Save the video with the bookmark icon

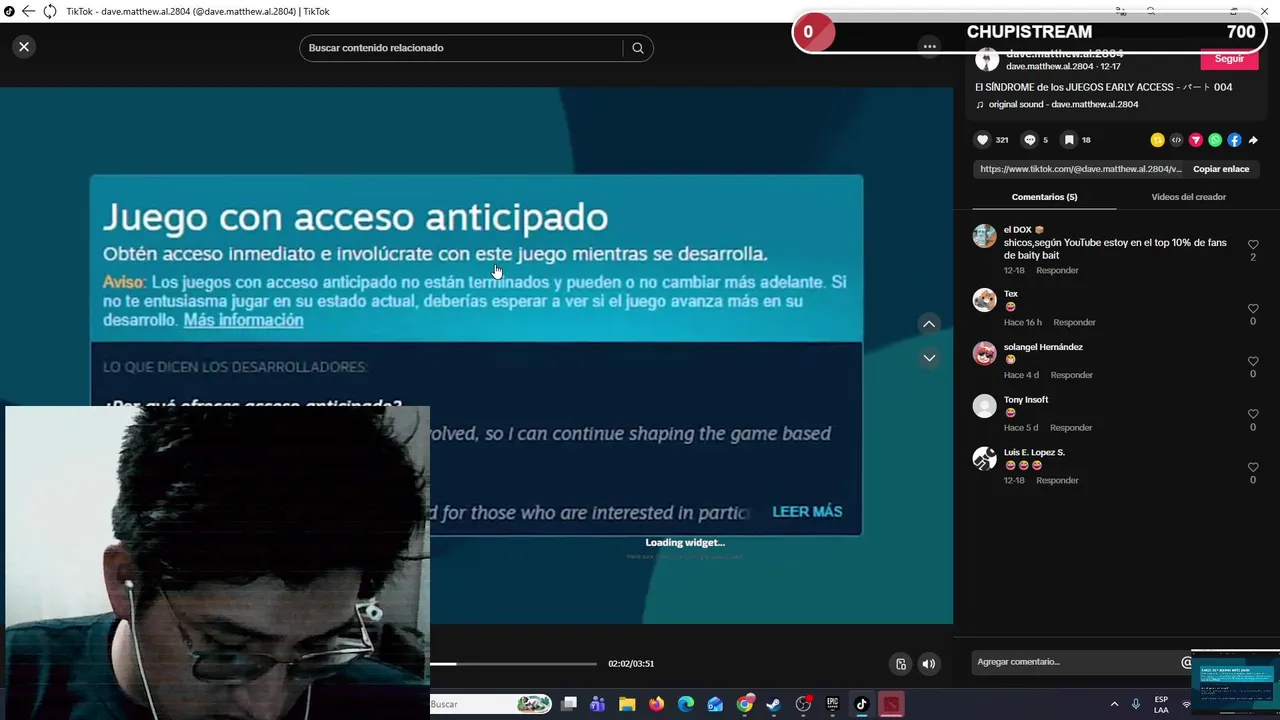coord(1069,140)
